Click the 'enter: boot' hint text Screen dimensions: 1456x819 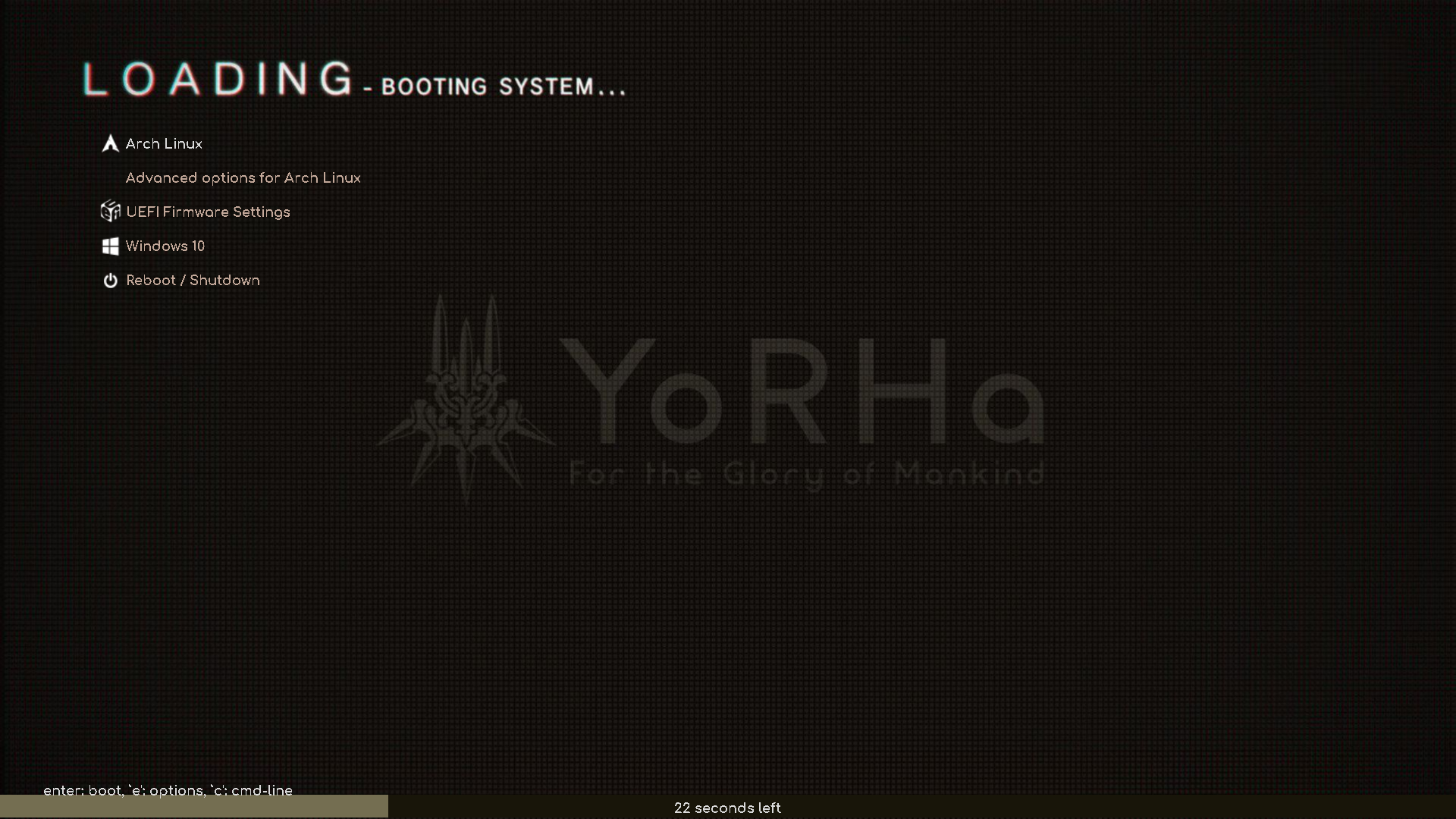pos(82,790)
